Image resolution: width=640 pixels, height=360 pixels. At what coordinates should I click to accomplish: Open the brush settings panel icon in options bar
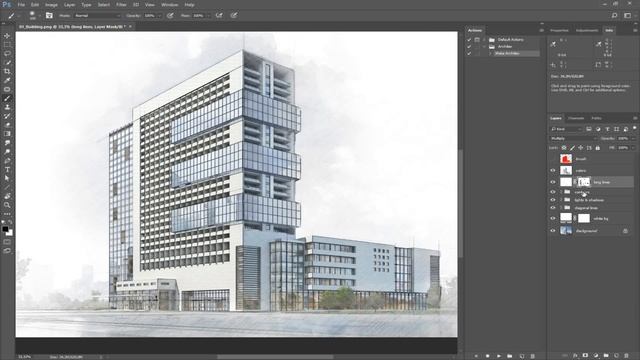49,16
